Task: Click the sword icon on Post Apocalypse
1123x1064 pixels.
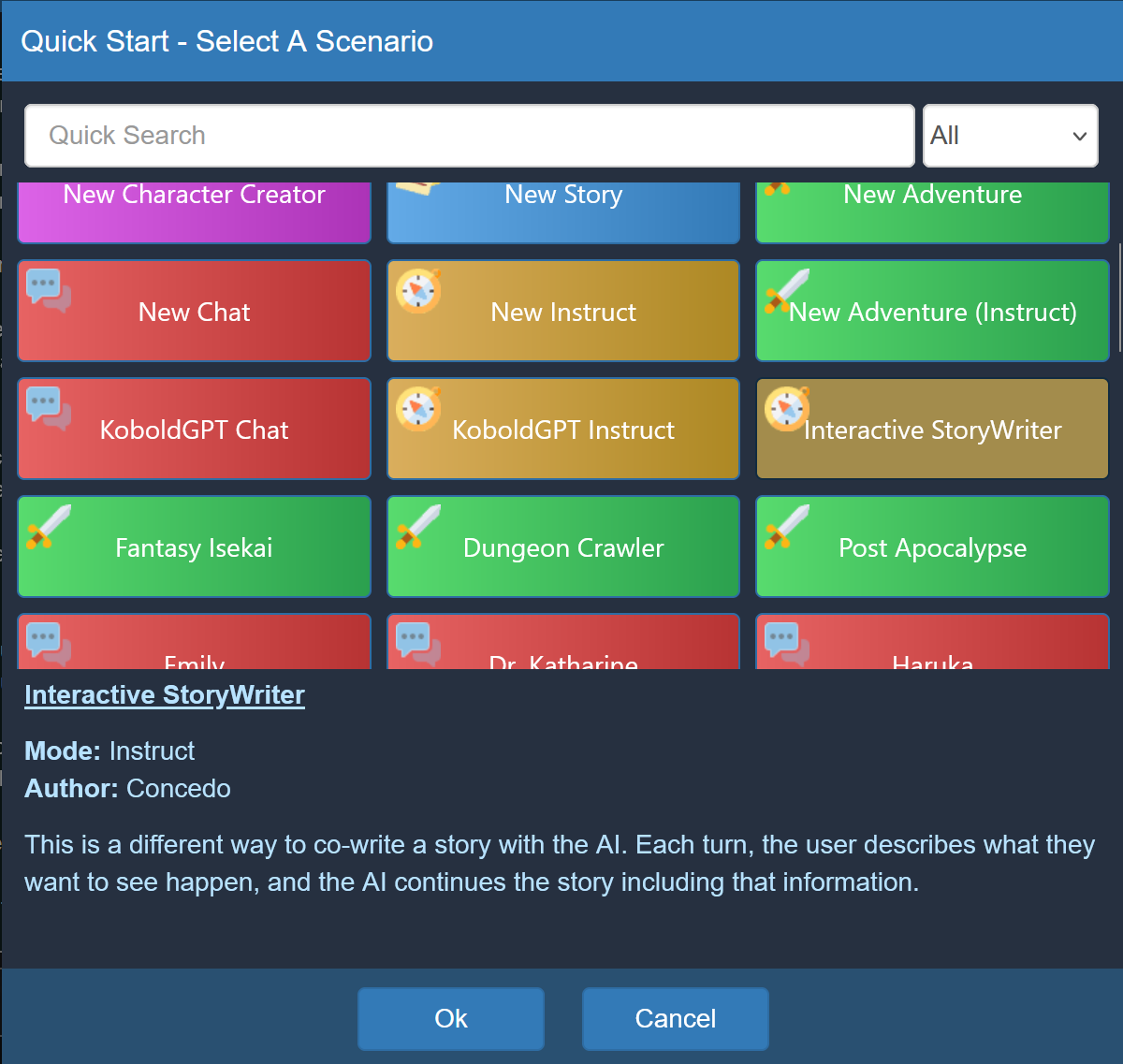Action: (x=787, y=526)
